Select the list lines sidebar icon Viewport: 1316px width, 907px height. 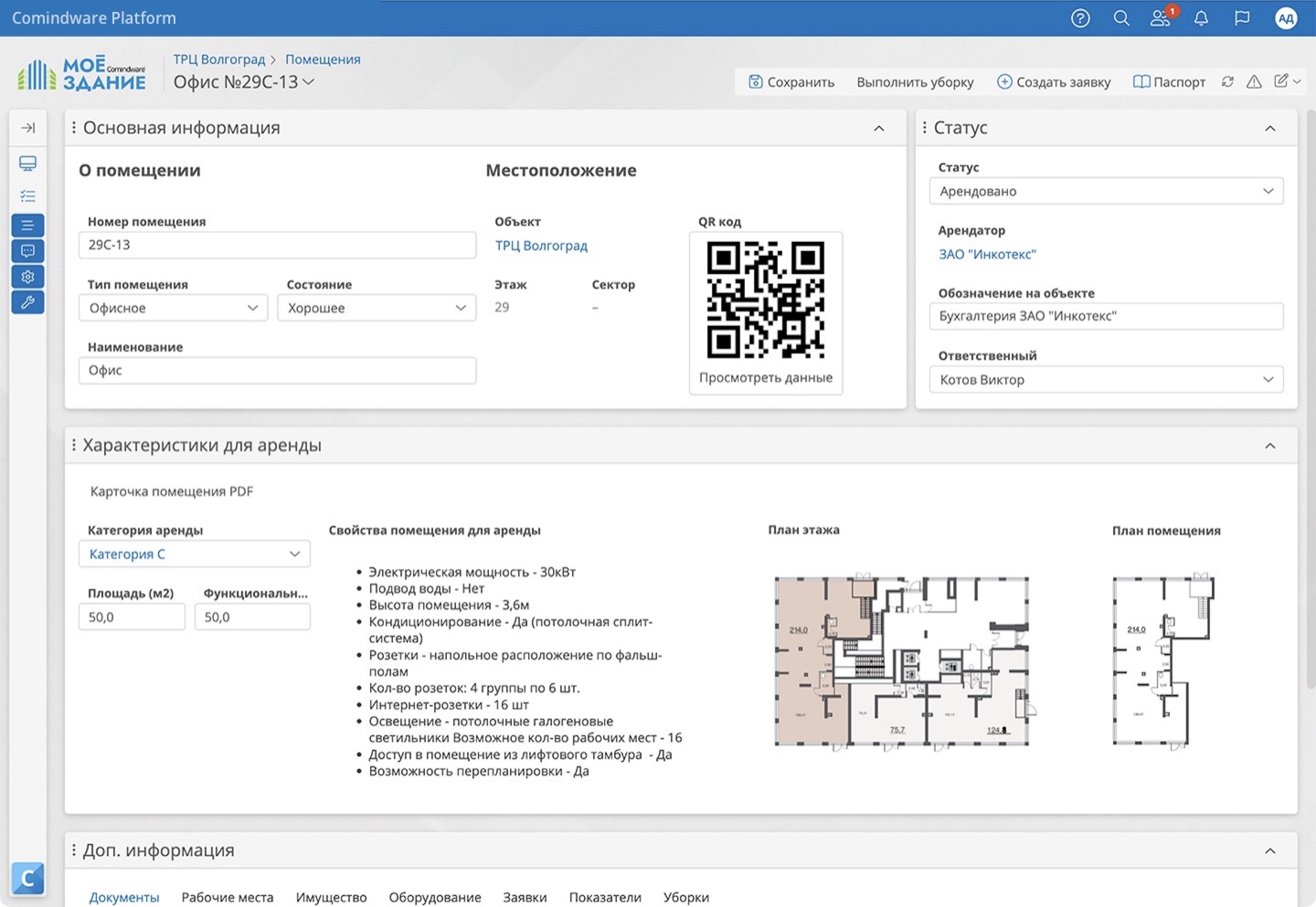[x=27, y=225]
